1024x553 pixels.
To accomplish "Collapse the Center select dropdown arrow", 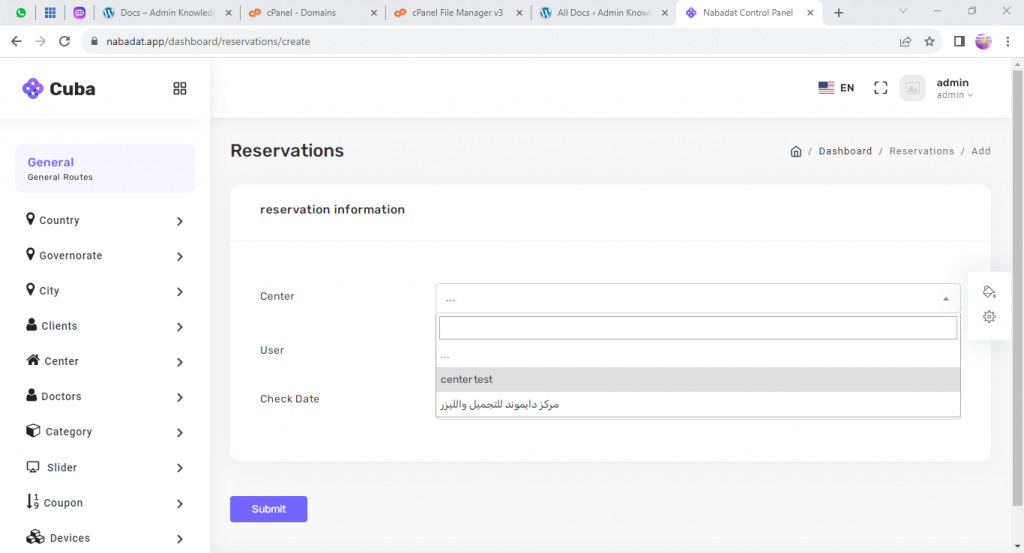I will pos(945,299).
